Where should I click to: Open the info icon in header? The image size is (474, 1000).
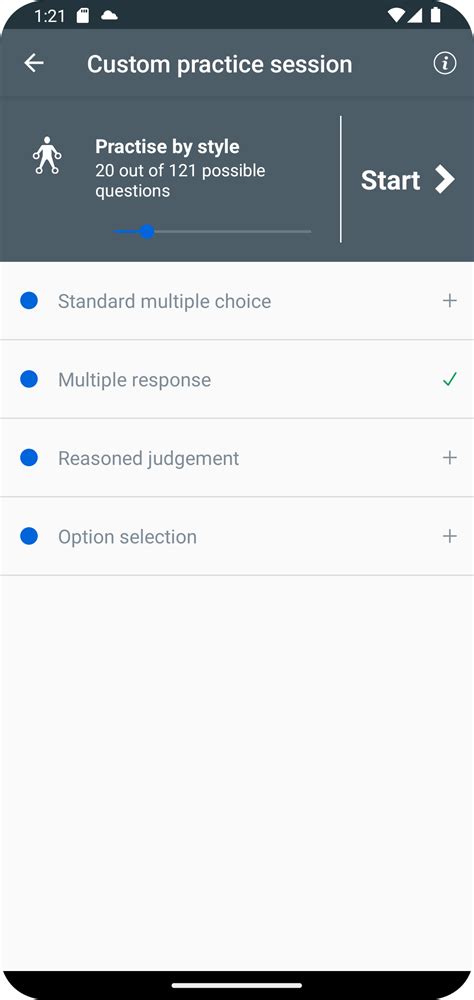click(x=445, y=64)
